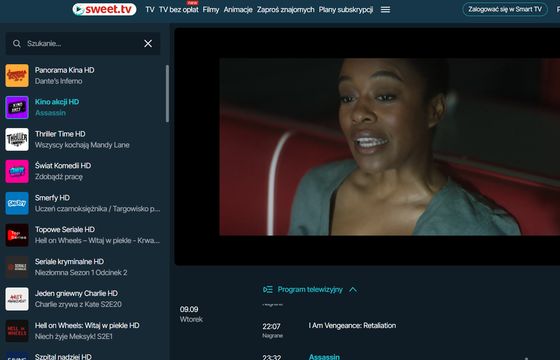The height and width of the screenshot is (360, 560).
Task: Click the Zdobądź pracę program title
Action: 59,177
